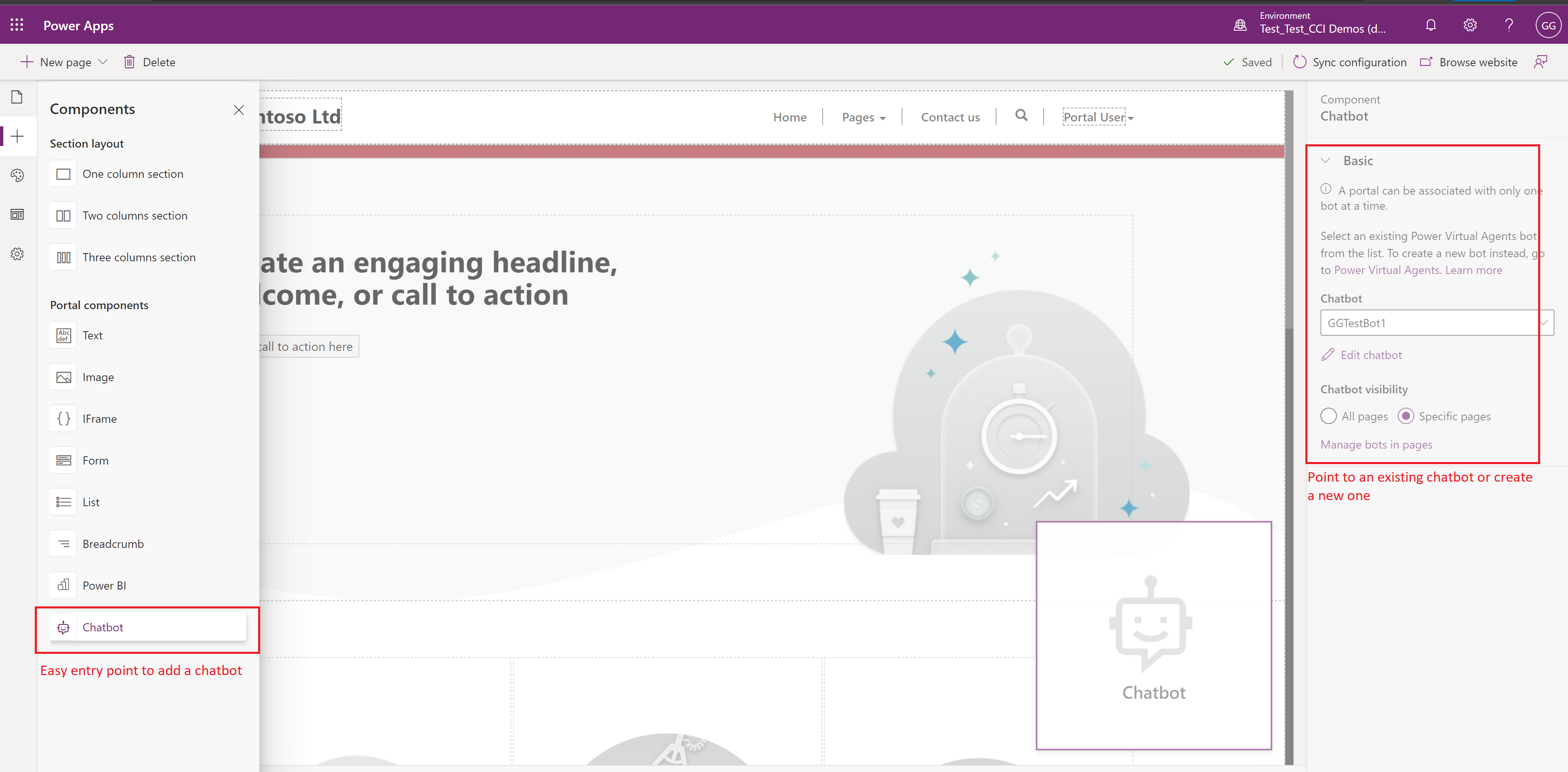Click the search magnifier in site header
1568x772 pixels.
pos(1021,116)
